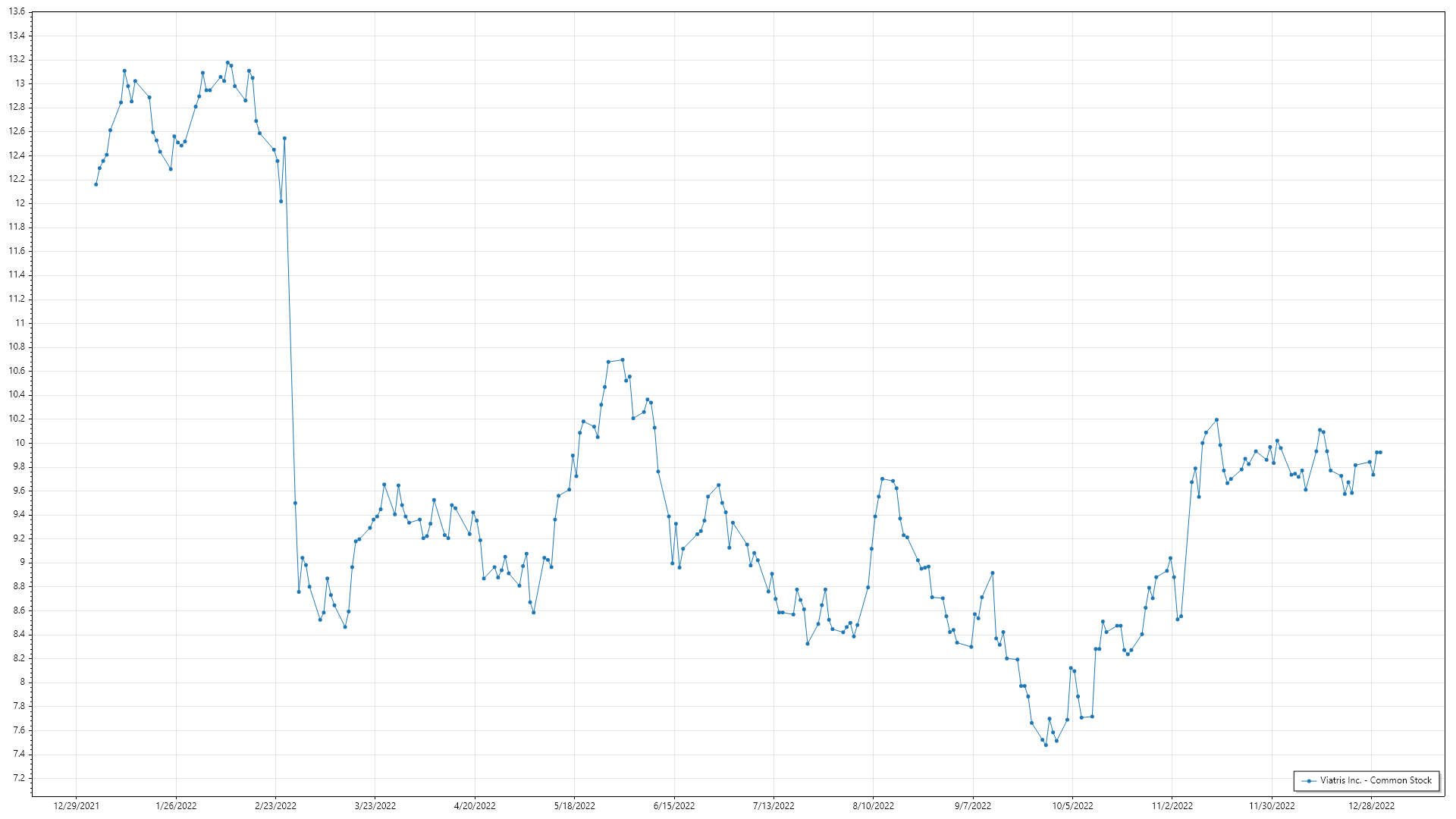Click the 10 y-axis value label
The image size is (1456, 819).
(20, 443)
